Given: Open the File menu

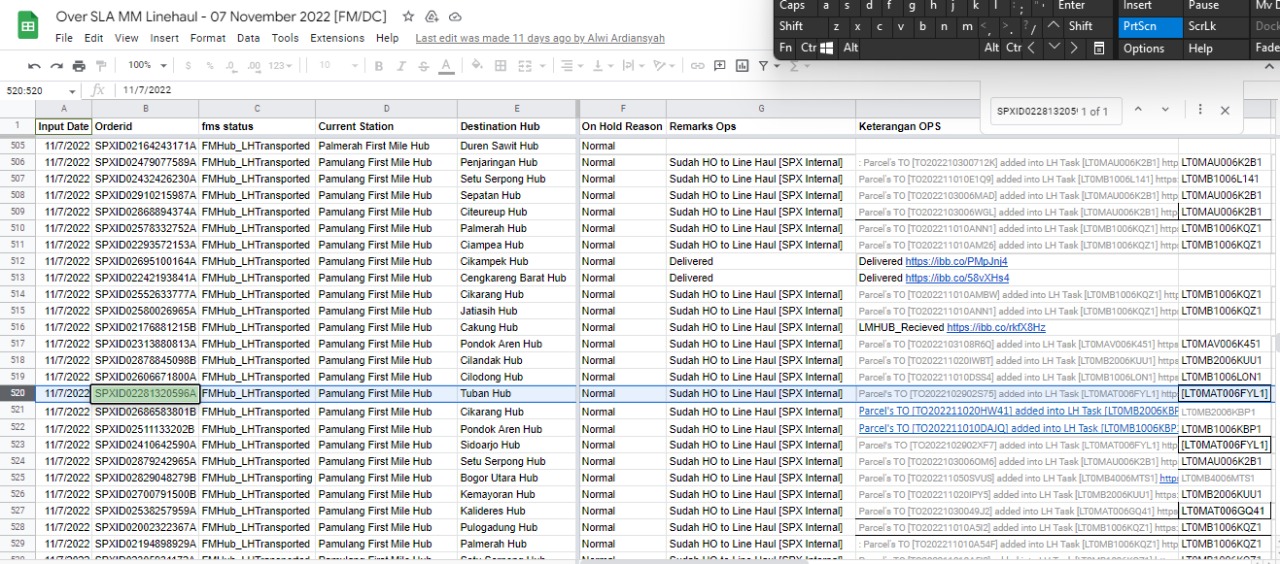Looking at the screenshot, I should (x=64, y=38).
